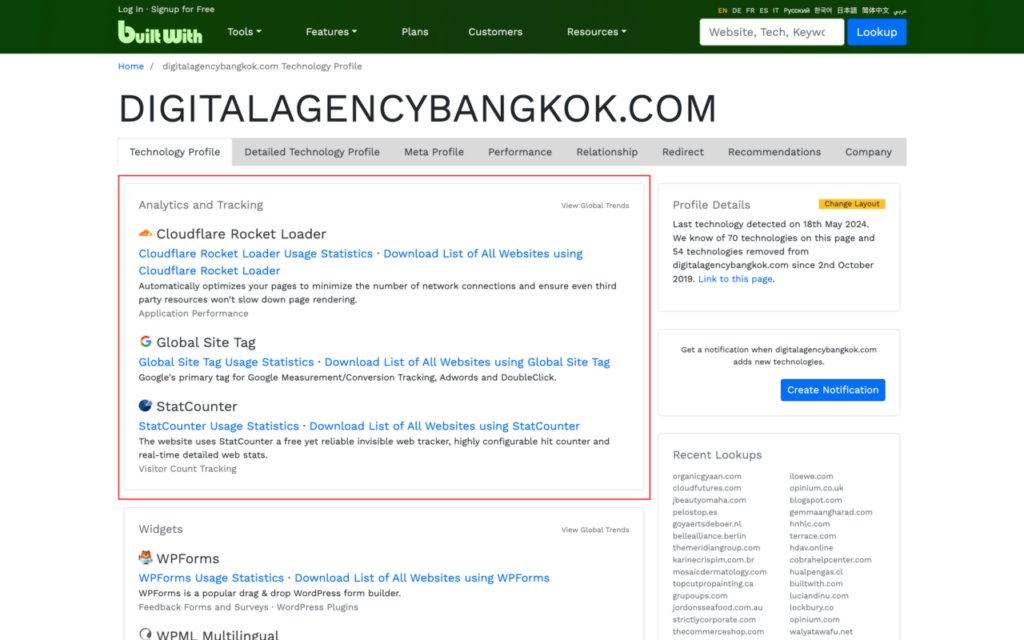Expand the Resources dropdown menu
This screenshot has width=1024, height=640.
(596, 31)
